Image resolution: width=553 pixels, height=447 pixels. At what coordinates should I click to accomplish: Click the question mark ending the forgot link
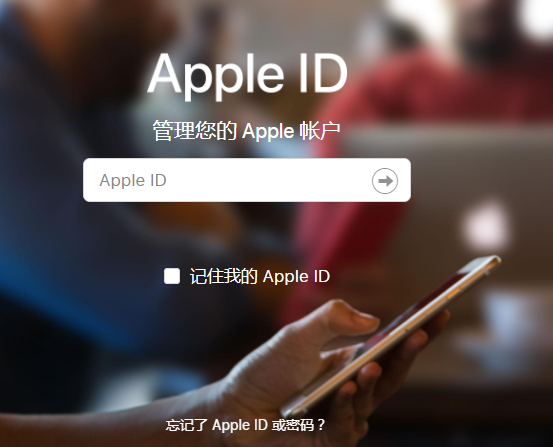click(x=321, y=425)
